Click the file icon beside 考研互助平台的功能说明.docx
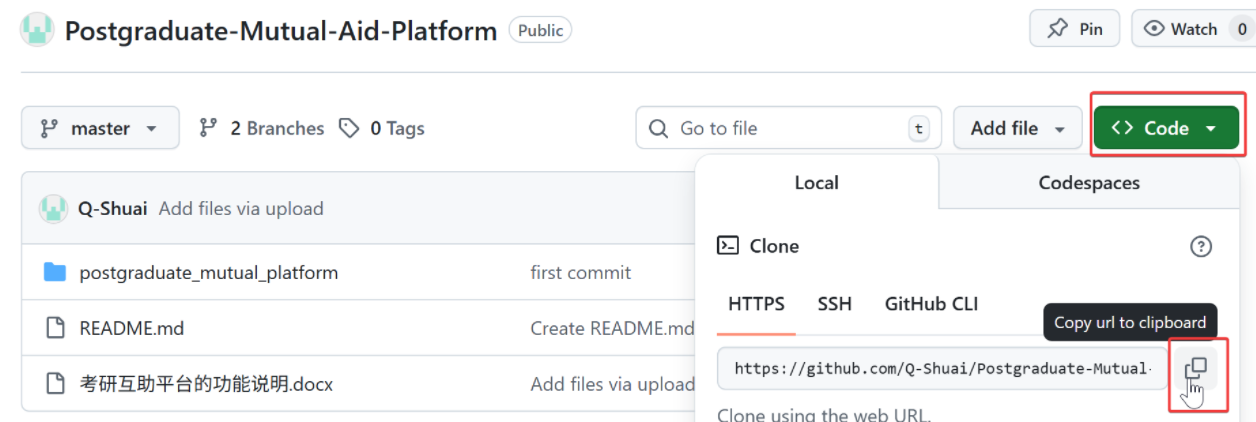This screenshot has height=422, width=1256. [x=55, y=384]
